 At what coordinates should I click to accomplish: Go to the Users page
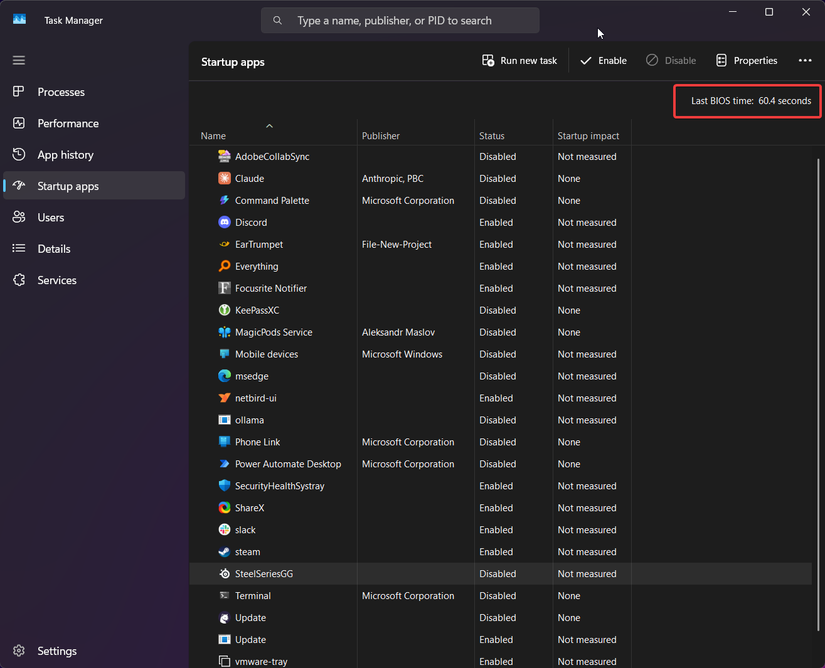[94, 217]
